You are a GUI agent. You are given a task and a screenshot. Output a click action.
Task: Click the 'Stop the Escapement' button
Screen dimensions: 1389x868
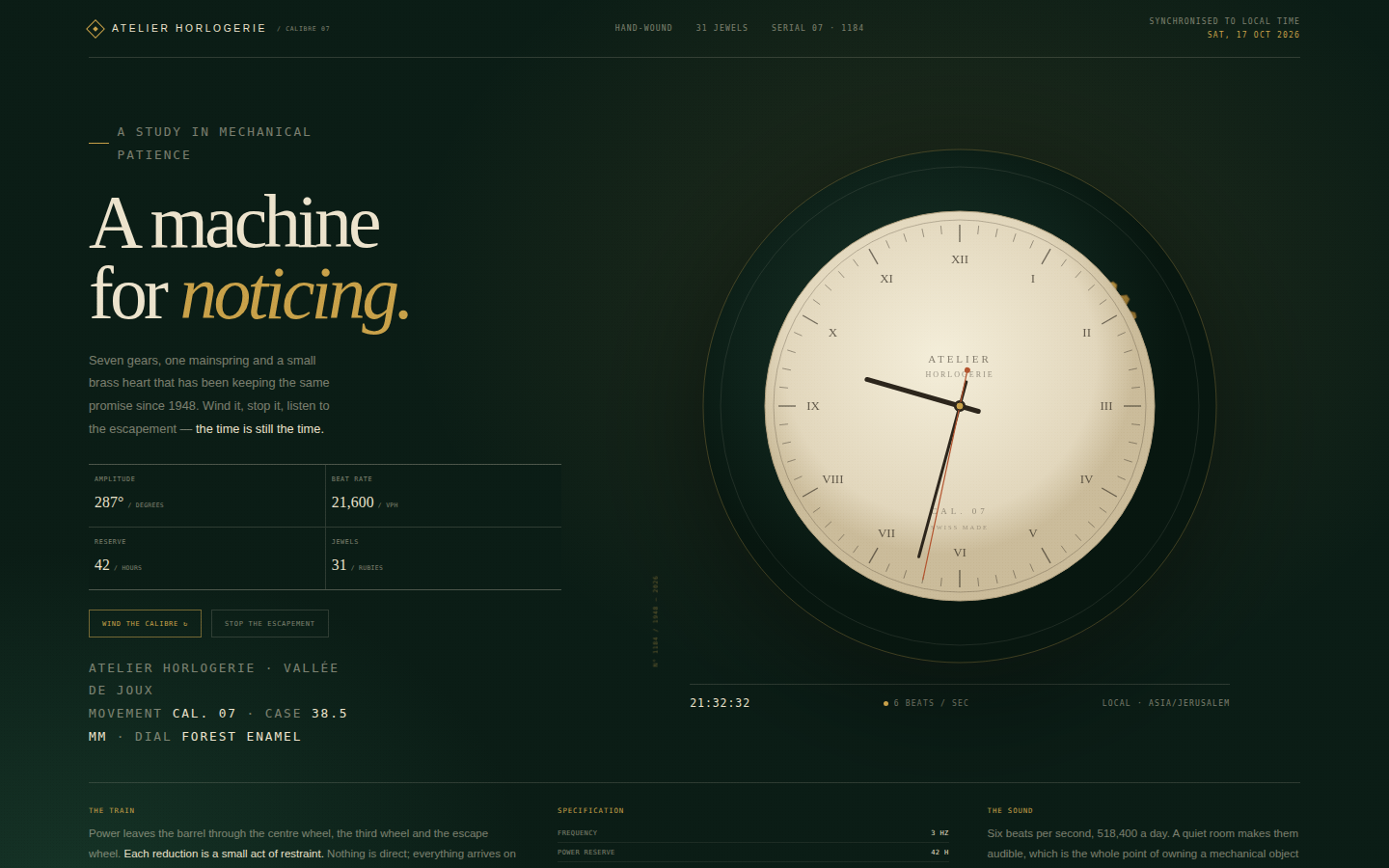270,624
